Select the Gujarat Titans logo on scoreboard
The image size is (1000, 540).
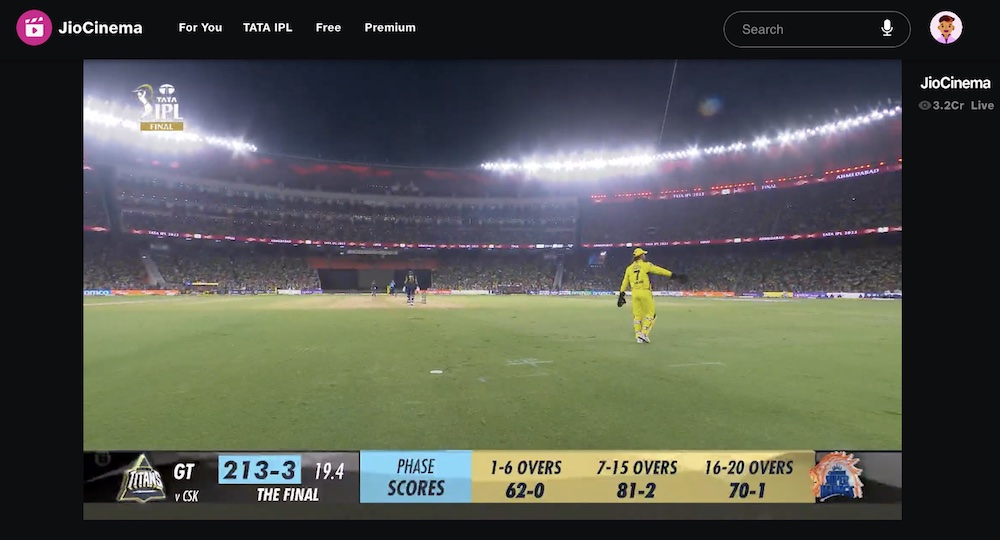(x=142, y=478)
